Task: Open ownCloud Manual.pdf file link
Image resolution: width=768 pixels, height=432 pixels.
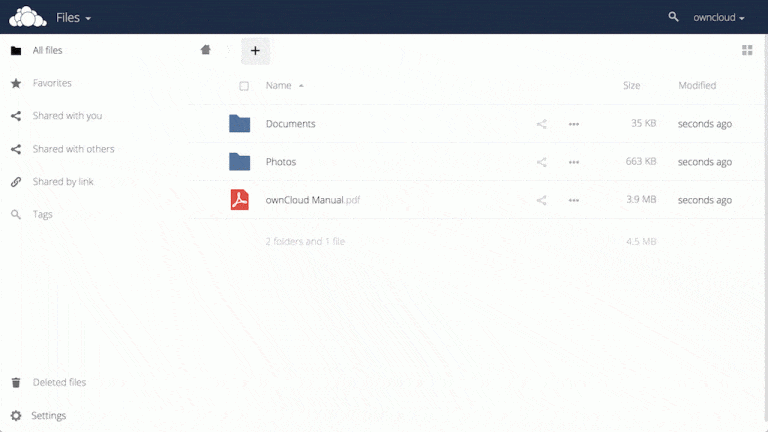Action: click(x=312, y=200)
